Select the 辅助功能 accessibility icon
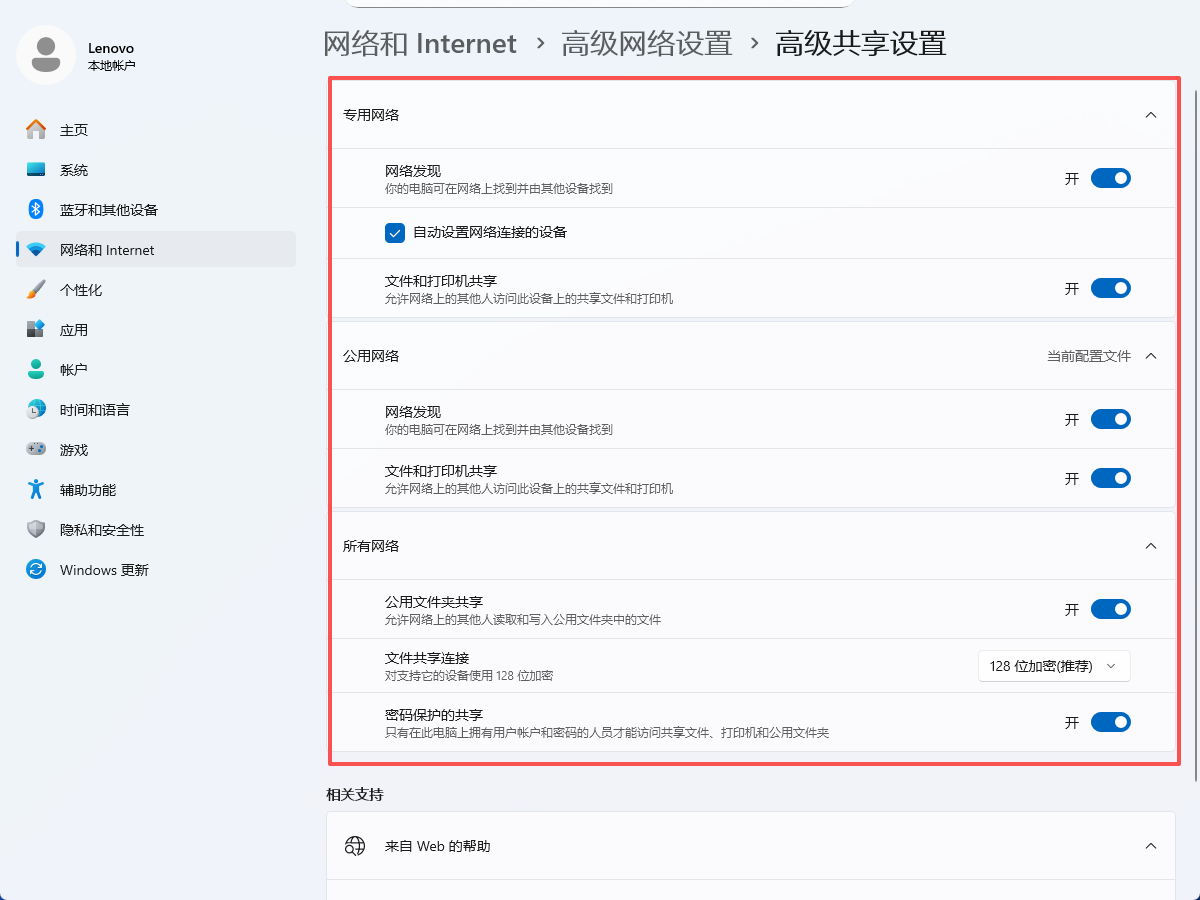The height and width of the screenshot is (900, 1200). coord(36,490)
